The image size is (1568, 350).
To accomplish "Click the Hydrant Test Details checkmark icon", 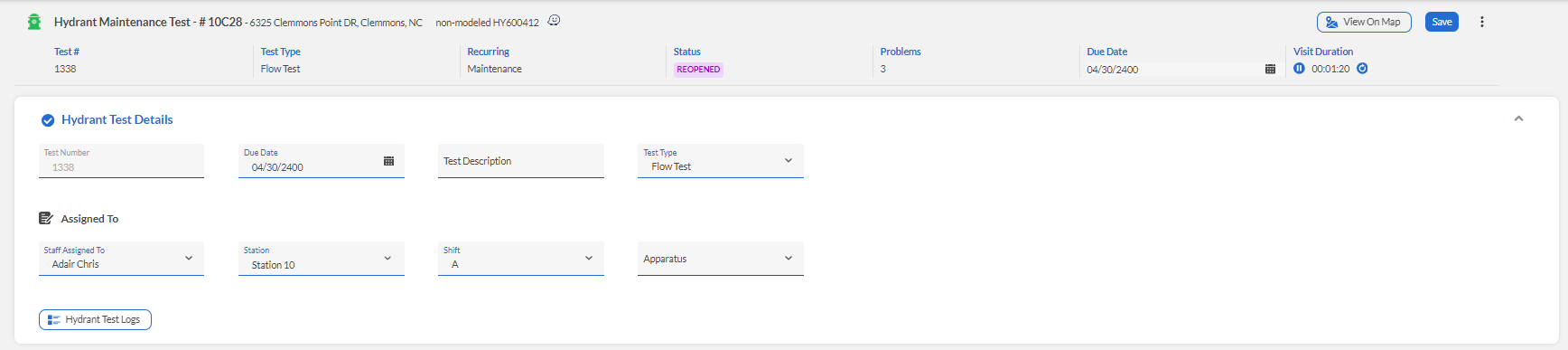I will click(x=48, y=120).
